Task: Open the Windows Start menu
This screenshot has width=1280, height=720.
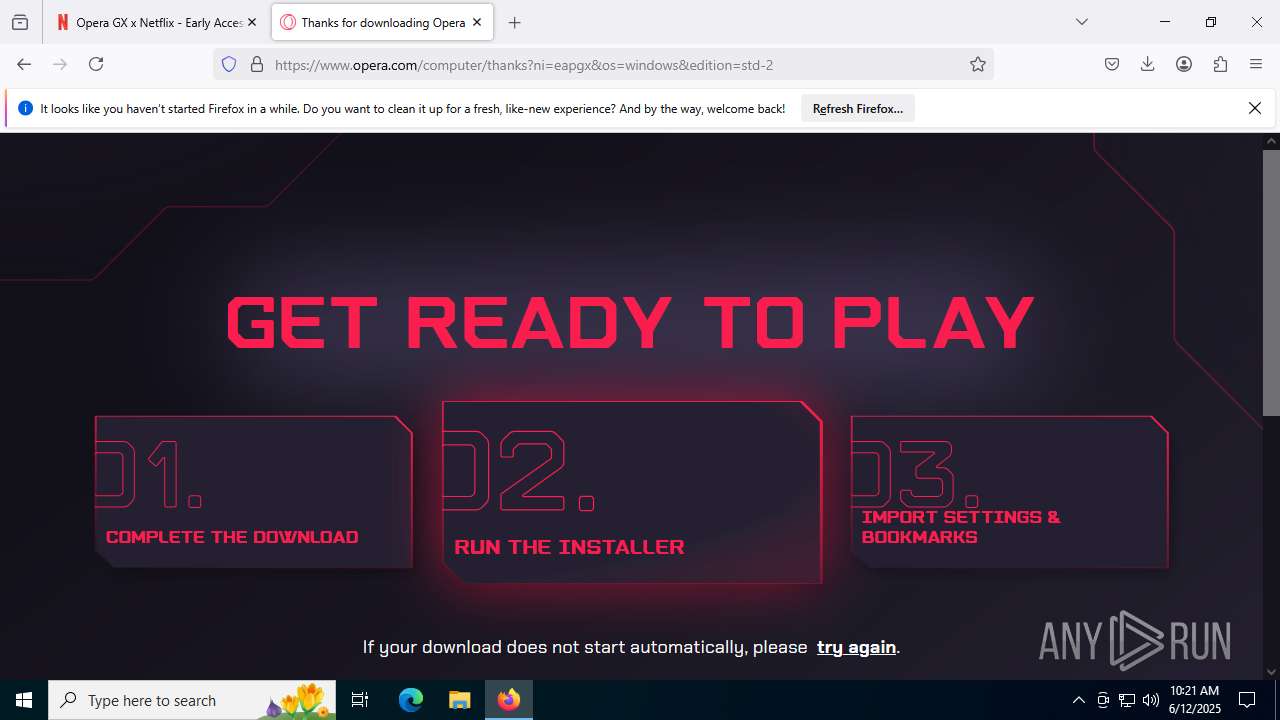Action: tap(24, 700)
